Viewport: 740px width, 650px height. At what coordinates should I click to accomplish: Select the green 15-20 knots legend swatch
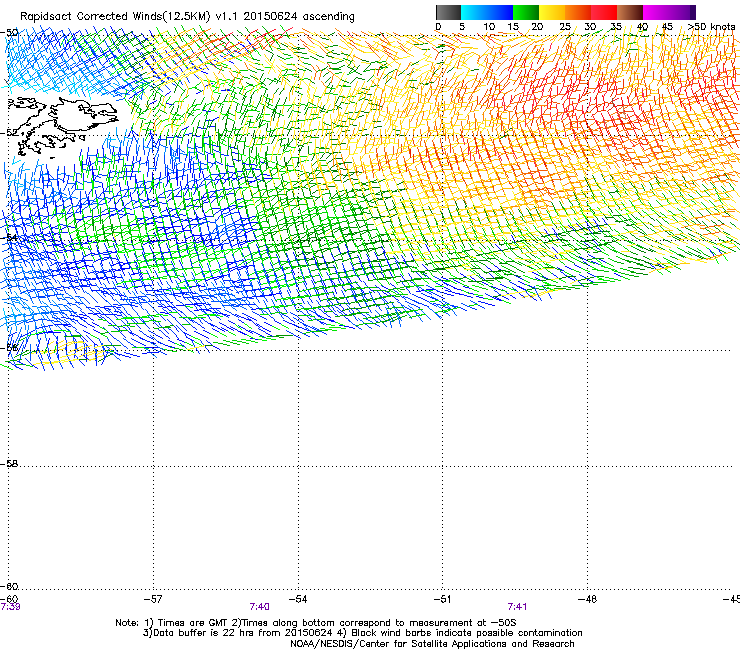pyautogui.click(x=526, y=12)
